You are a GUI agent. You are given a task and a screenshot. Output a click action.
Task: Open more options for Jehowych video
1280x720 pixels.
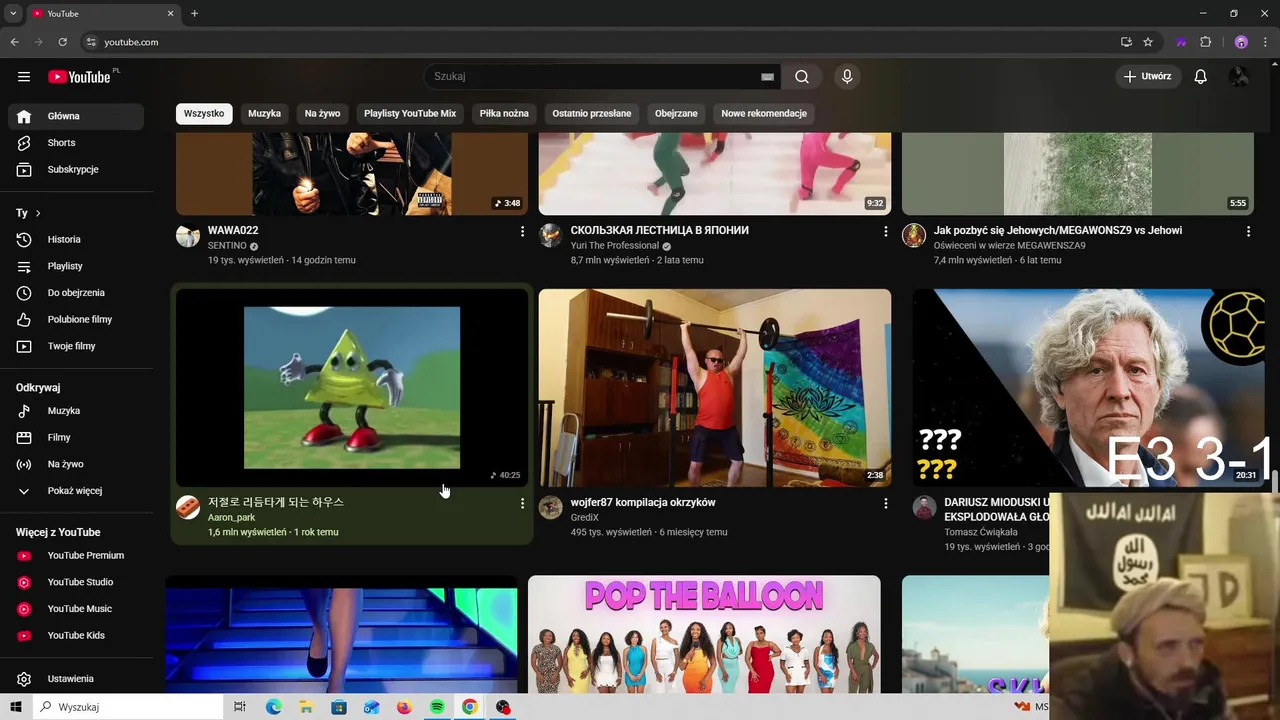tap(1248, 231)
